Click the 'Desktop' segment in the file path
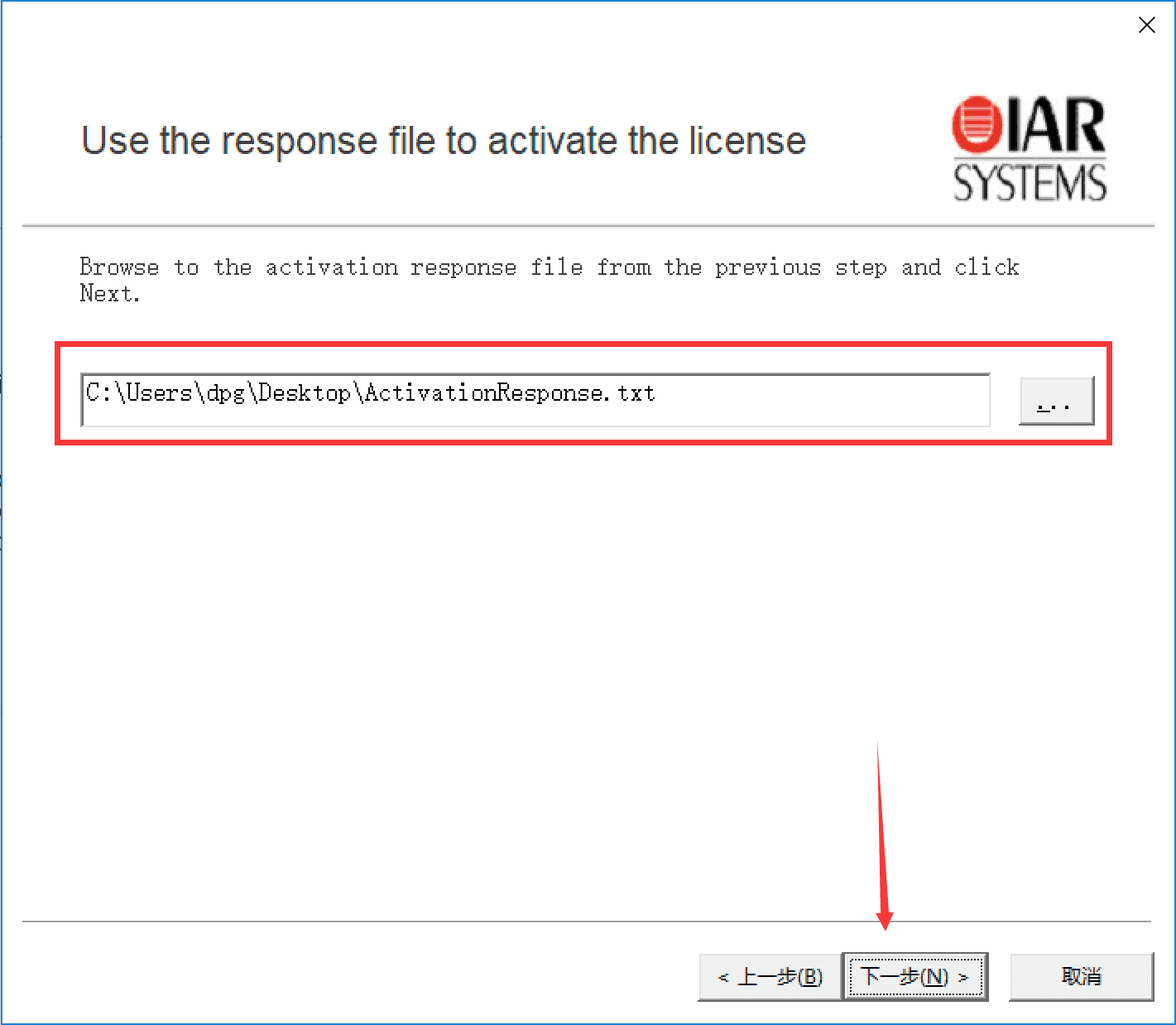Viewport: 1176px width, 1025px height. pos(305,392)
